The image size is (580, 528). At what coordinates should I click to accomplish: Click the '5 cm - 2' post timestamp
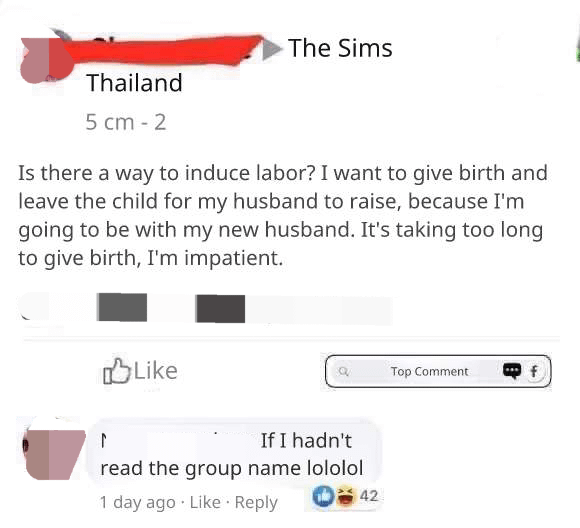pyautogui.click(x=126, y=122)
